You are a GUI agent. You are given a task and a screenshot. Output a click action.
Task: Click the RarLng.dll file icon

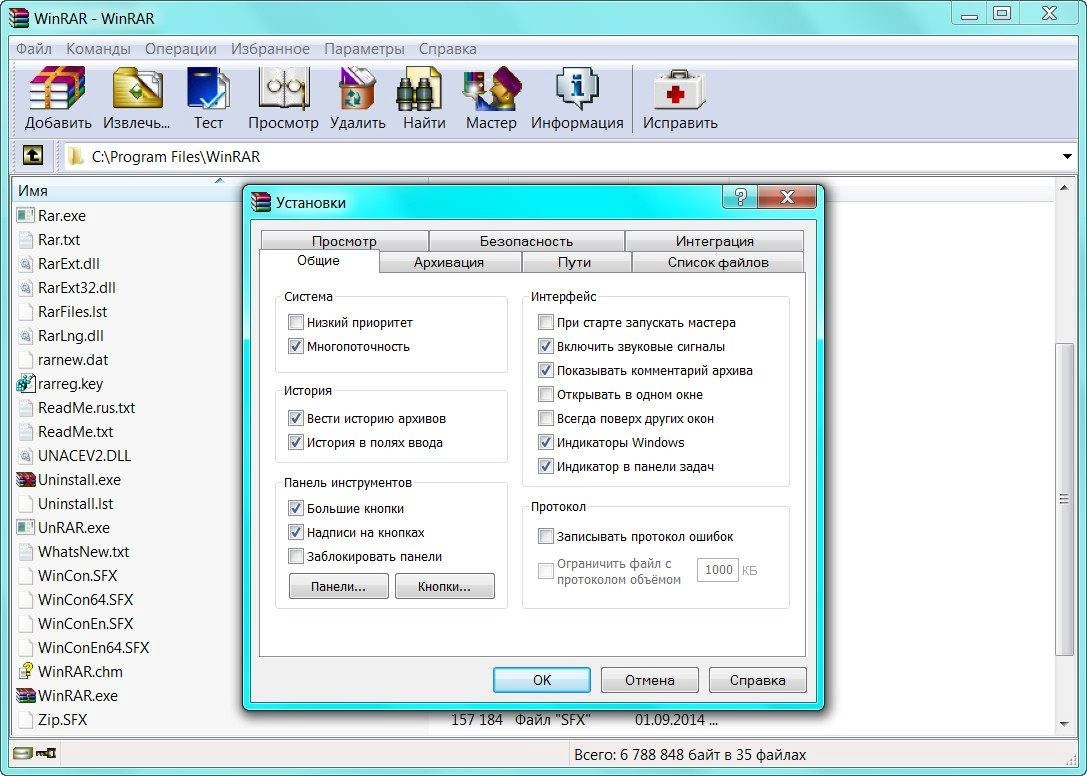point(26,336)
